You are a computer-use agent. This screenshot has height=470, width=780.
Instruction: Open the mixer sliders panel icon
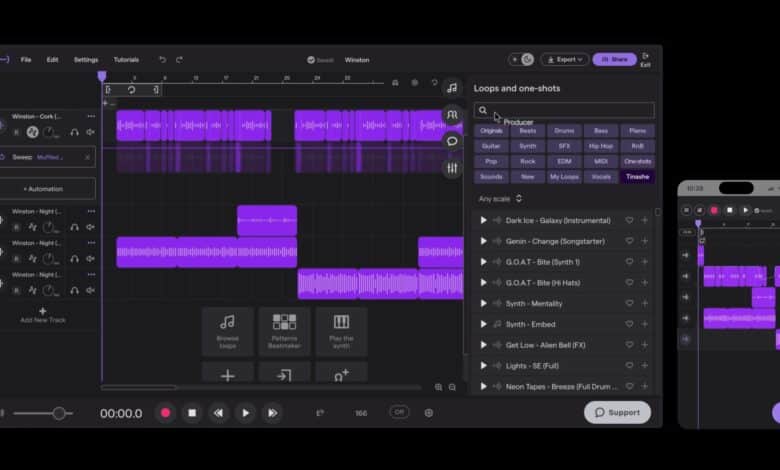point(452,168)
